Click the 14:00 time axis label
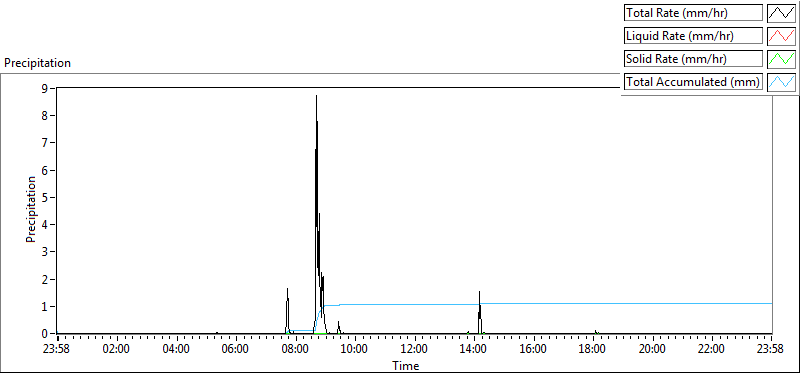The width and height of the screenshot is (800, 373). [474, 350]
